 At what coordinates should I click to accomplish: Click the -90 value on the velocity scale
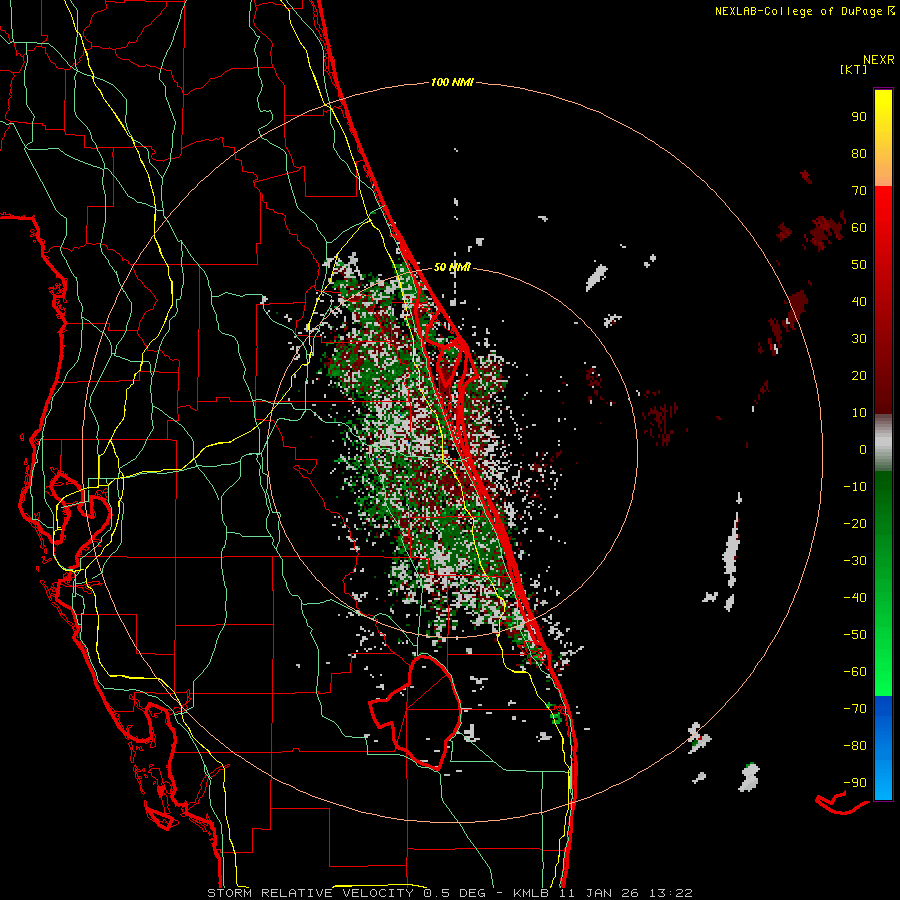click(x=855, y=783)
